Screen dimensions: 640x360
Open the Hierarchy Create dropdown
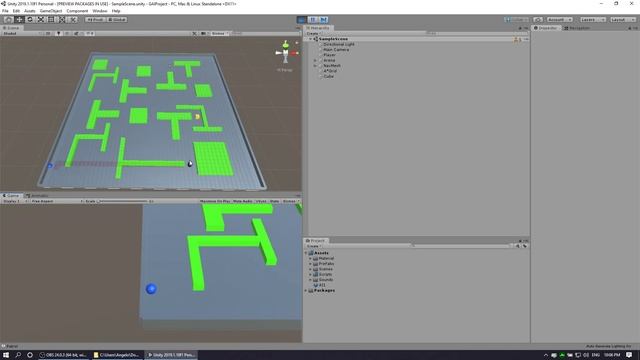[313, 33]
